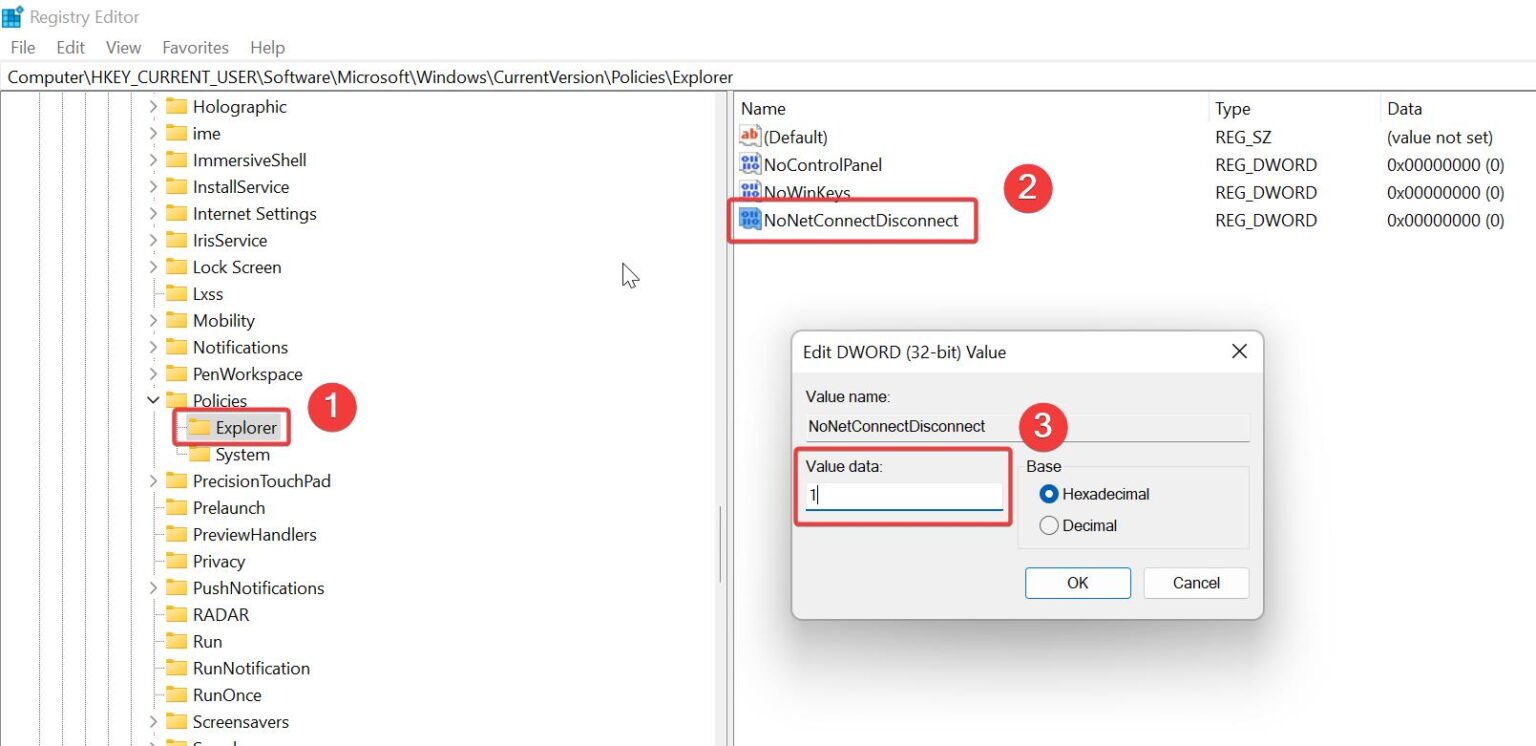Screen dimensions: 1536x746
Task: Expand the Internet Settings key
Action: click(x=152, y=213)
